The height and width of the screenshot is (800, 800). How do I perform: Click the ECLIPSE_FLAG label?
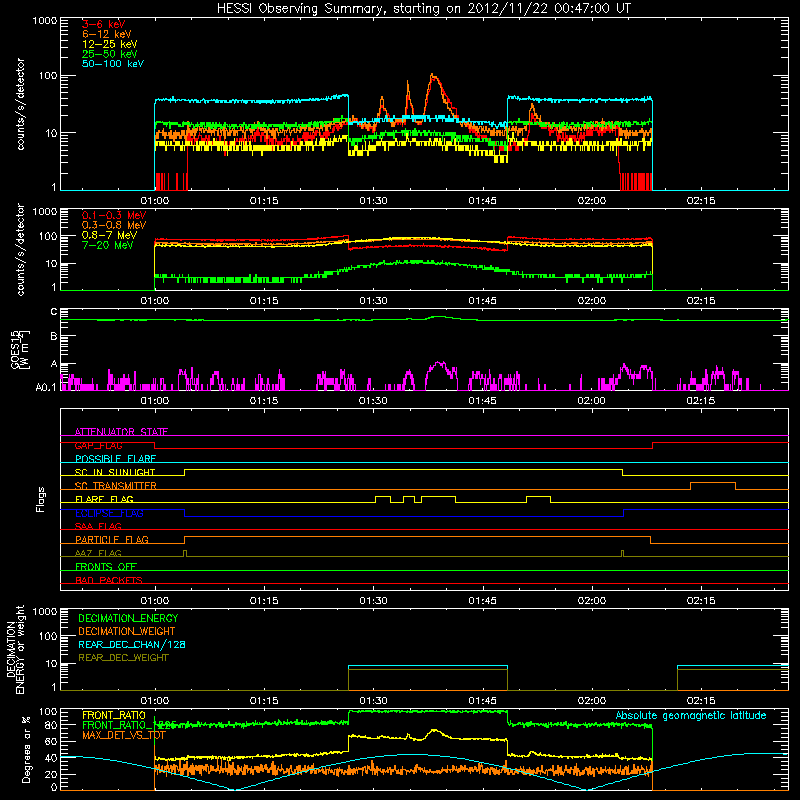point(109,513)
